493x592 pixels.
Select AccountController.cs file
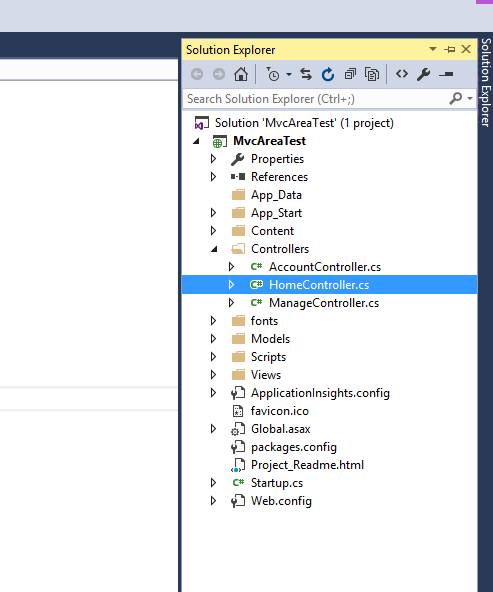(325, 267)
